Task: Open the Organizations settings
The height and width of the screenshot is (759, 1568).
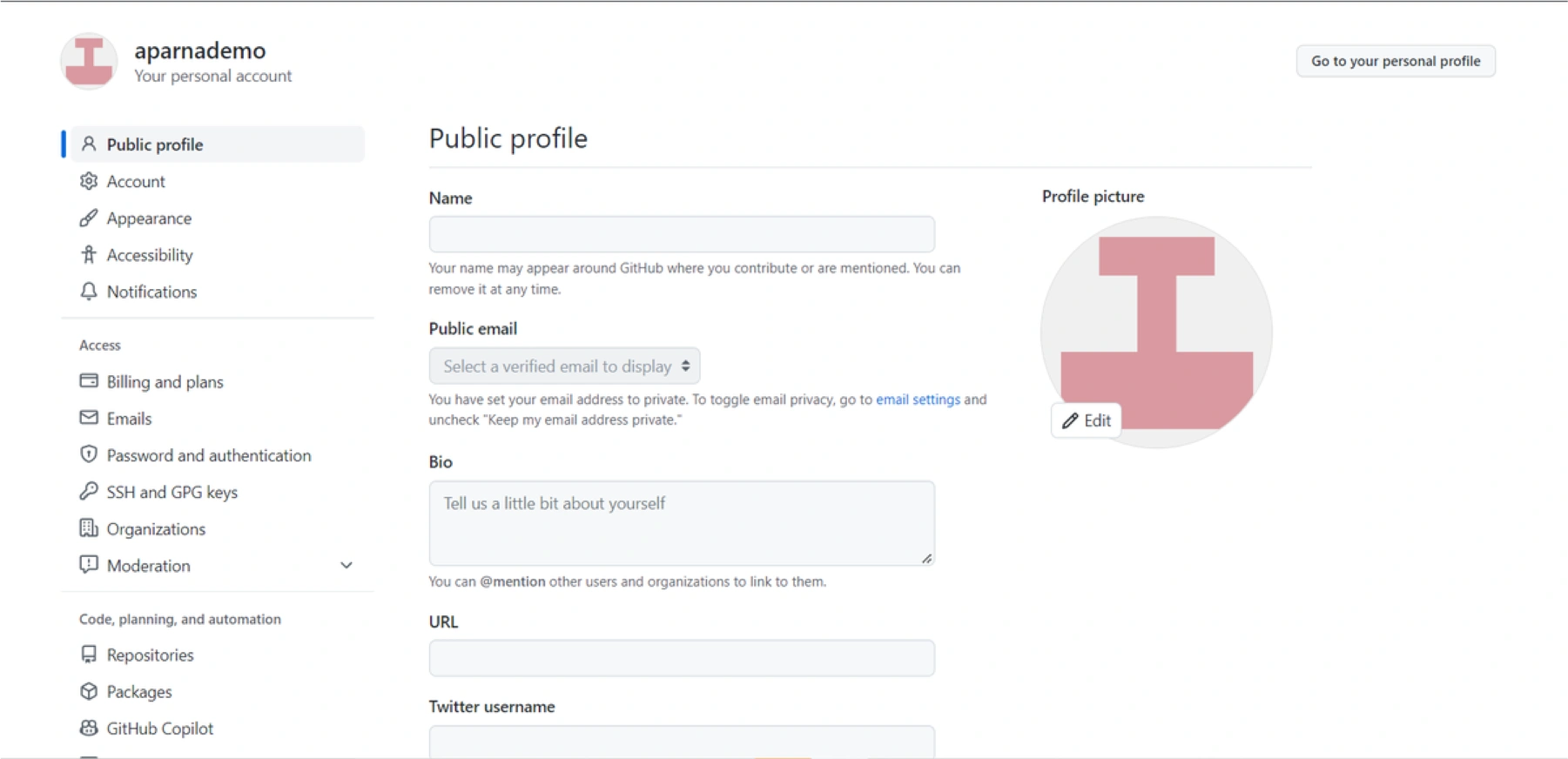Action: (x=156, y=529)
